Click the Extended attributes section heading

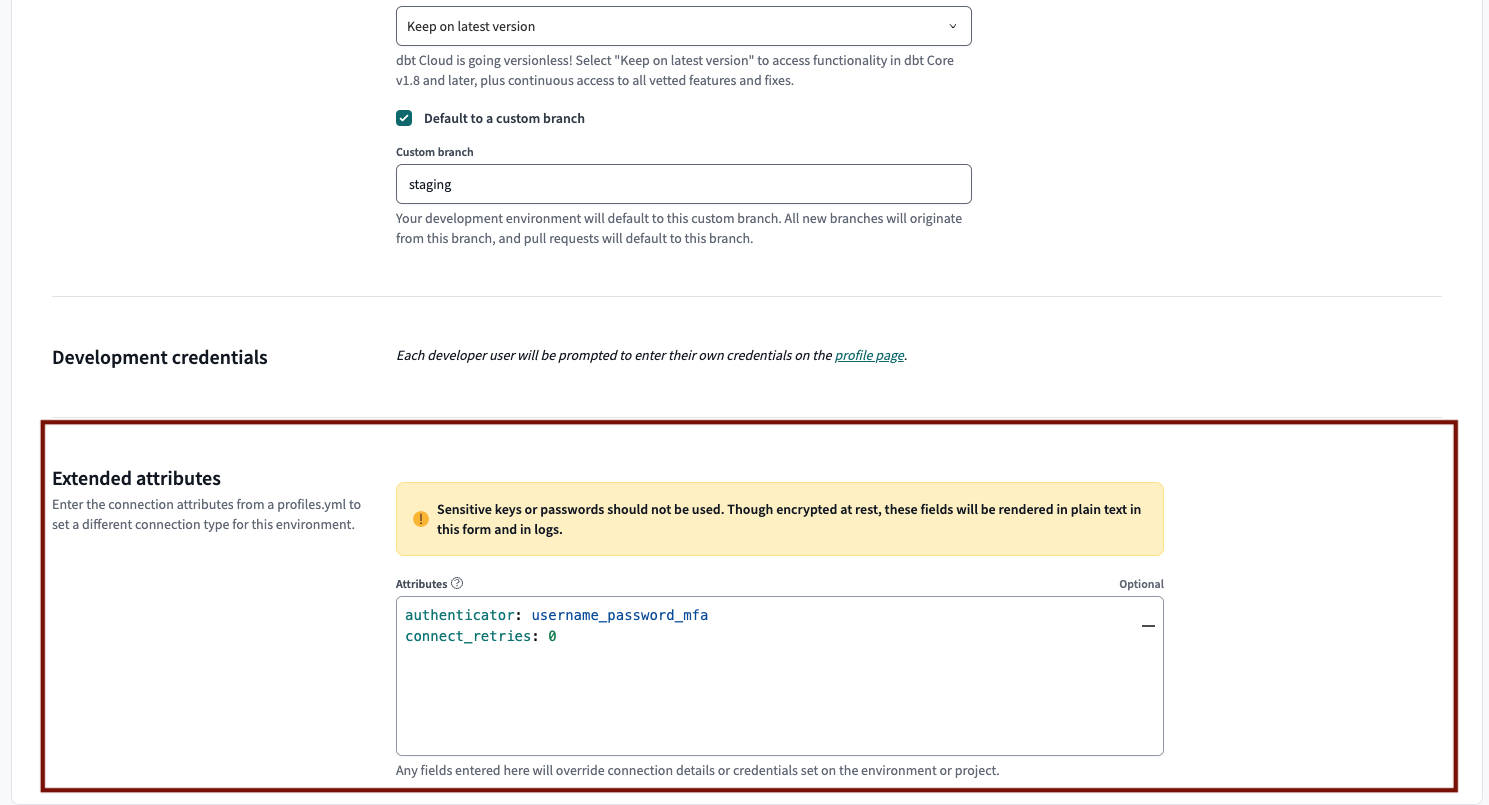point(136,478)
